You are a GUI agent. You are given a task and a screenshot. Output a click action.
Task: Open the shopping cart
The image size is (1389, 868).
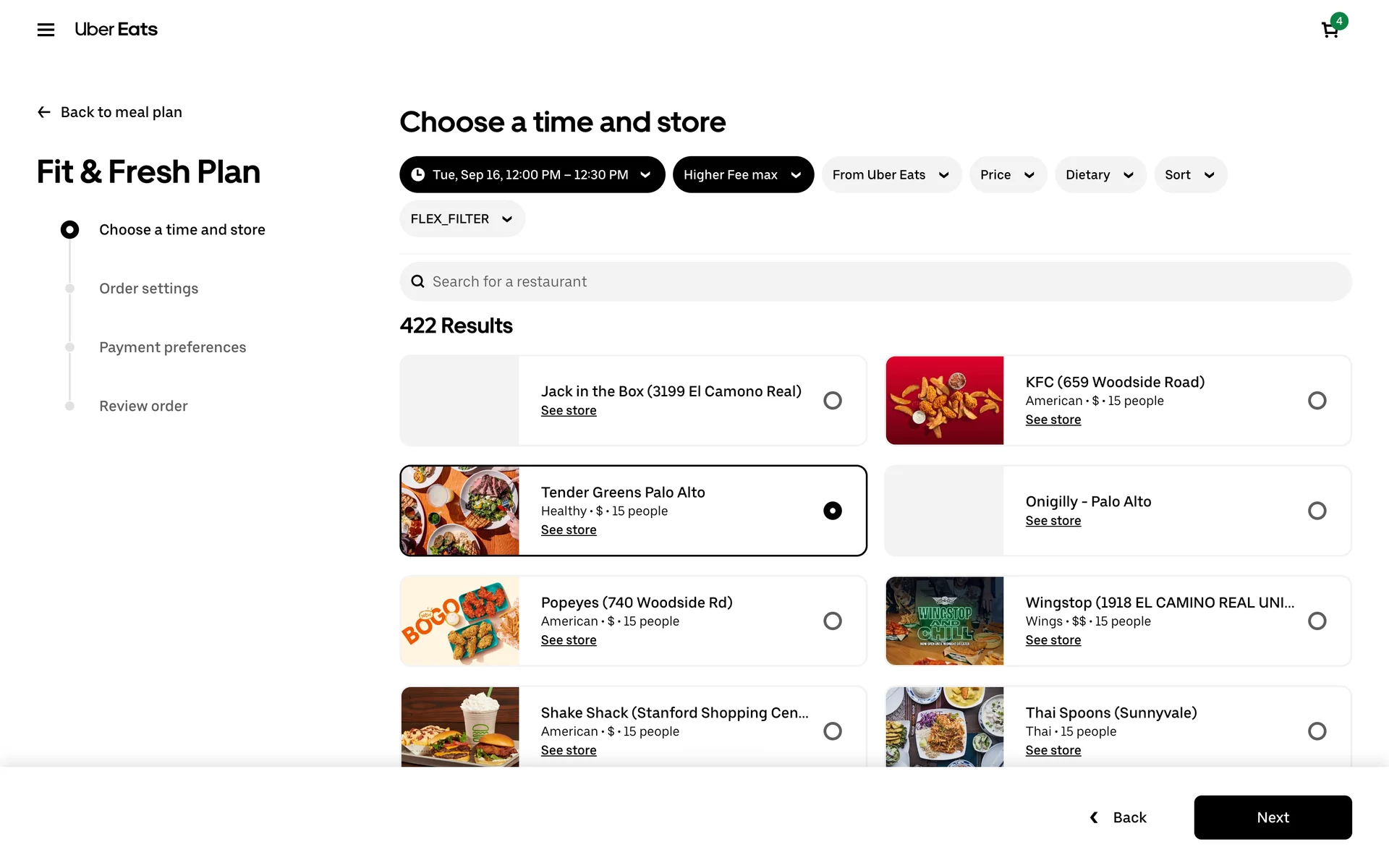[x=1330, y=30]
